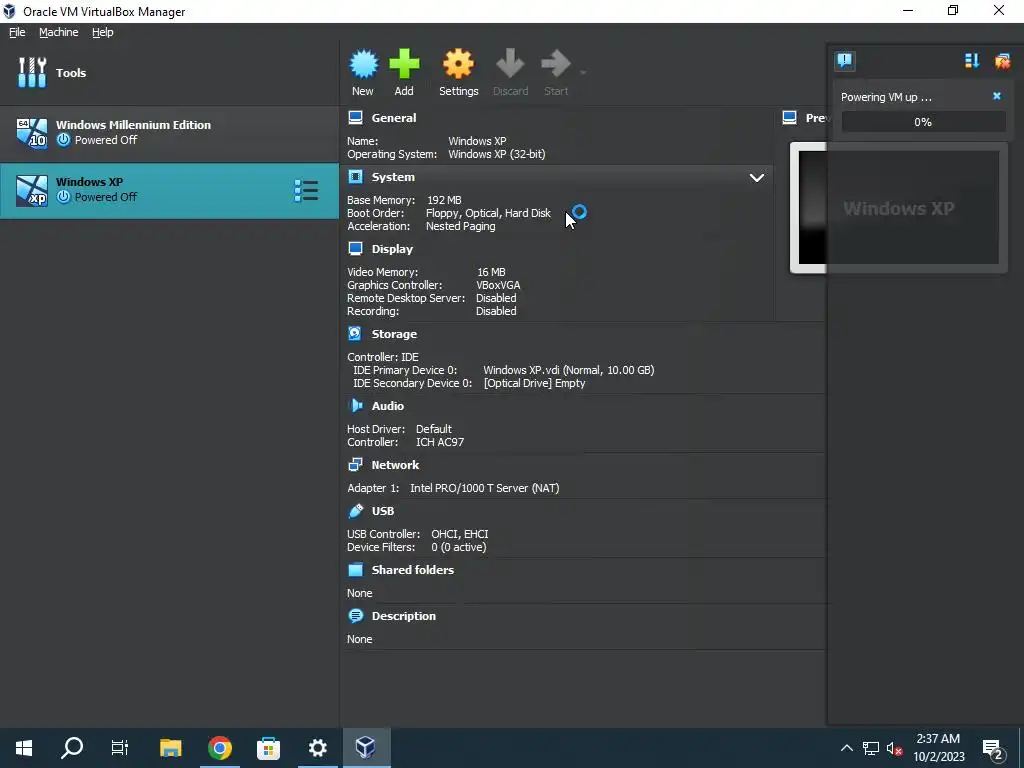Open Windows XP machine tools menu icon

coord(306,191)
